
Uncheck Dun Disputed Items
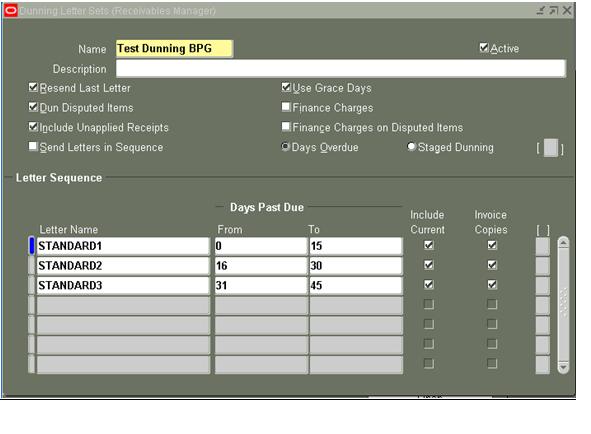[x=34, y=107]
